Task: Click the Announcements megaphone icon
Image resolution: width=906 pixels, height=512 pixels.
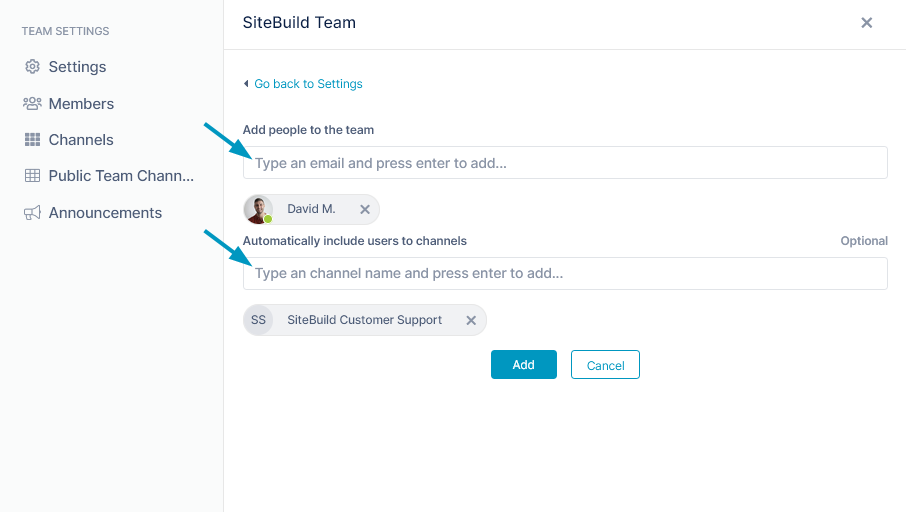Action: (32, 213)
